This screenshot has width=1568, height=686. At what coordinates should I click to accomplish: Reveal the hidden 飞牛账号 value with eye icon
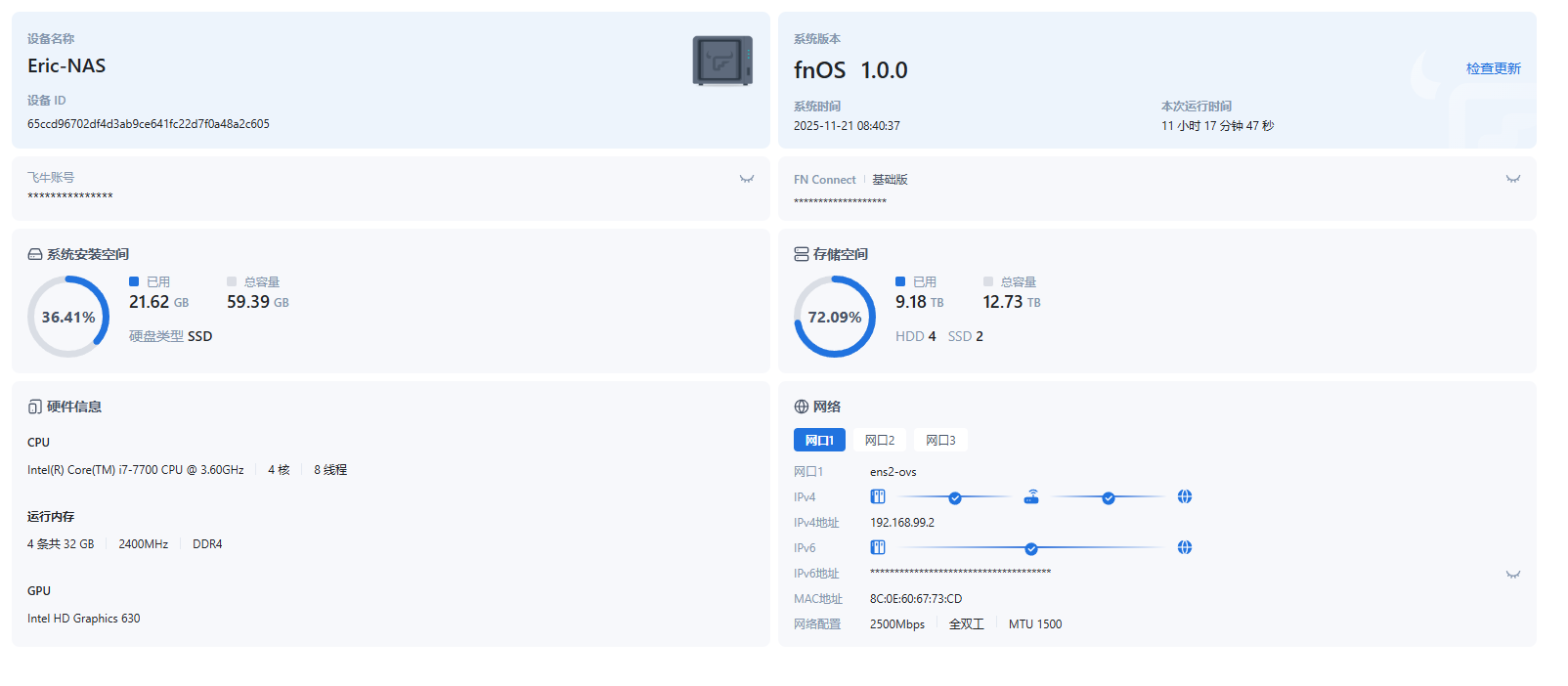[747, 179]
